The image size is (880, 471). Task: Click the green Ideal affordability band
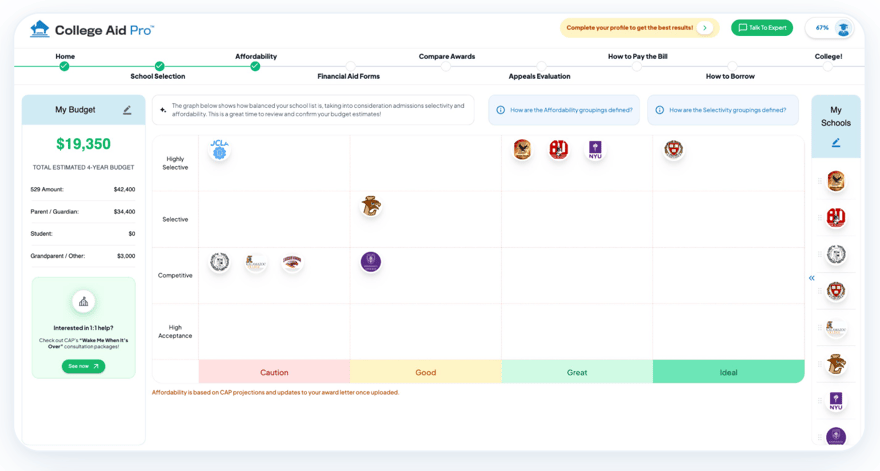tap(728, 372)
